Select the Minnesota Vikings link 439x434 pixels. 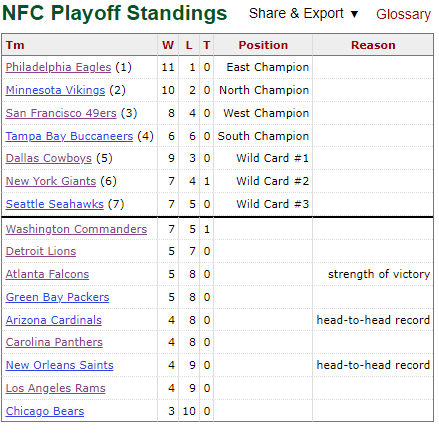click(x=55, y=90)
